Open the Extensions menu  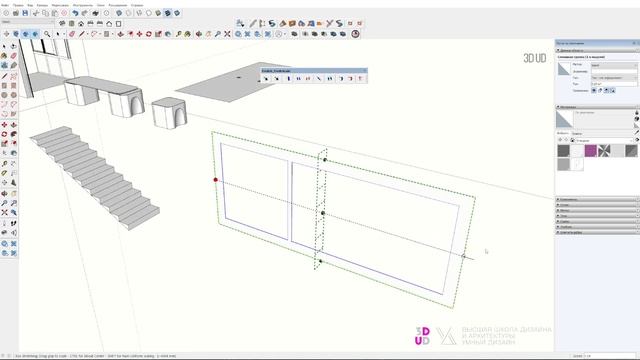pyautogui.click(x=118, y=5)
